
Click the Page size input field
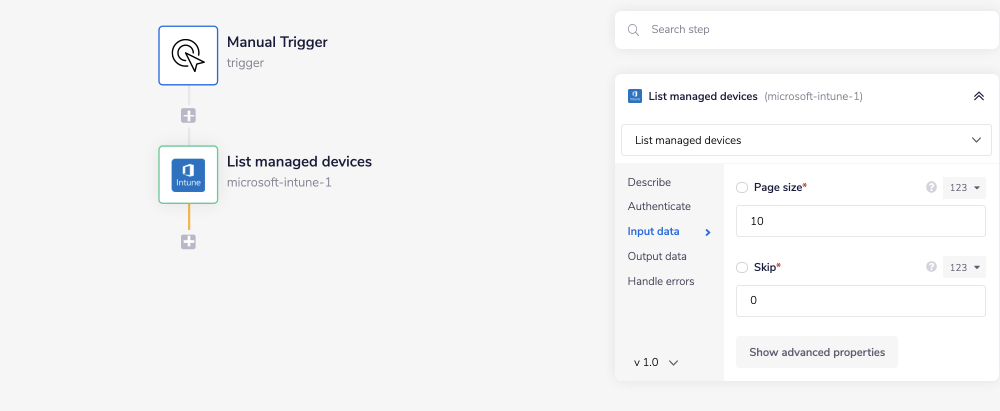pyautogui.click(x=860, y=221)
